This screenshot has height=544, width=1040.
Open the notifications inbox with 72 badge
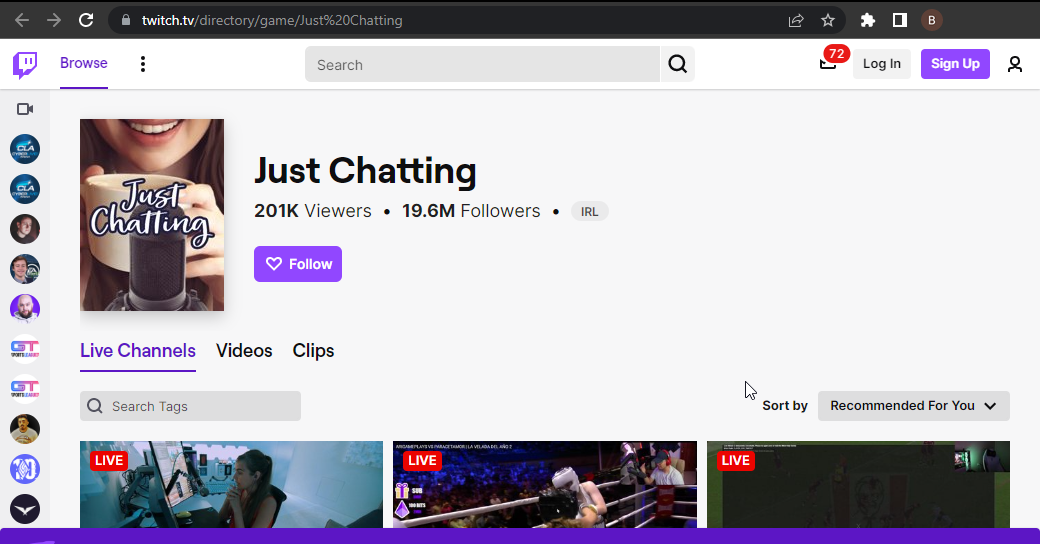pyautogui.click(x=828, y=62)
